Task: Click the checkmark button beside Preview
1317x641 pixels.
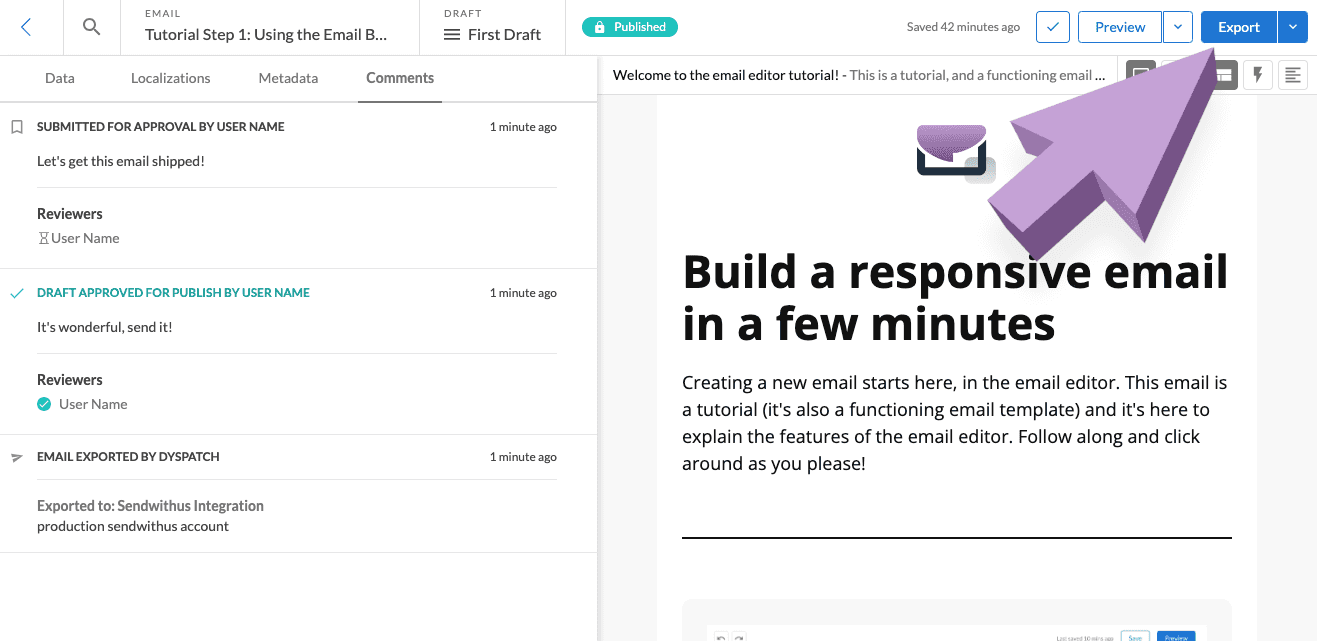Action: (1052, 27)
